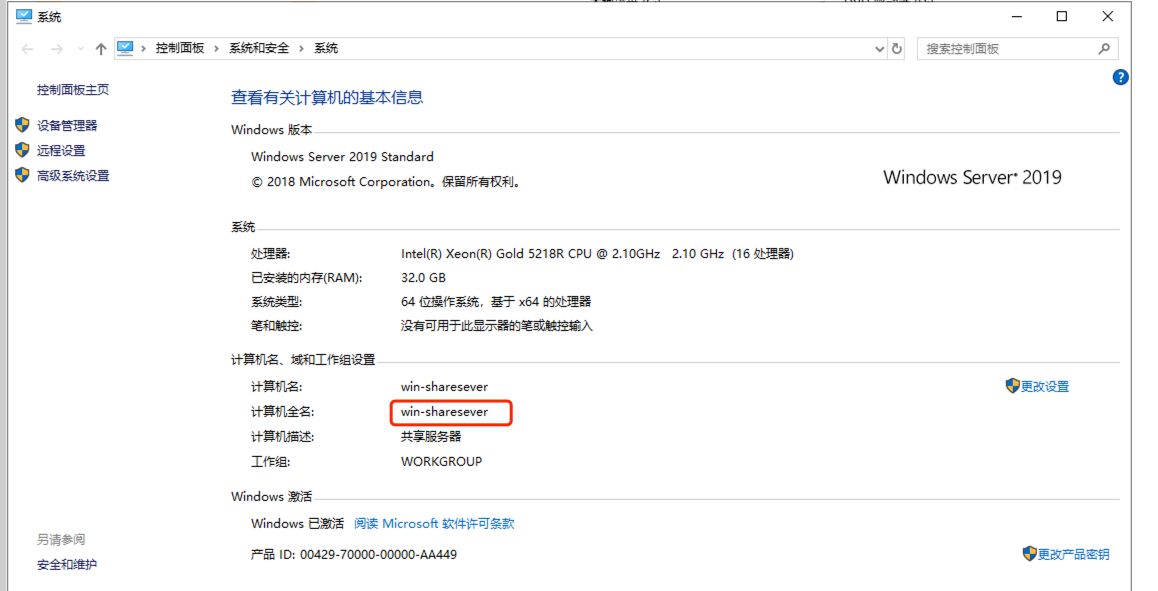Open the 阅读 Microsoft 软件许可条款 link
Image resolution: width=1158 pixels, height=591 pixels.
click(x=434, y=524)
